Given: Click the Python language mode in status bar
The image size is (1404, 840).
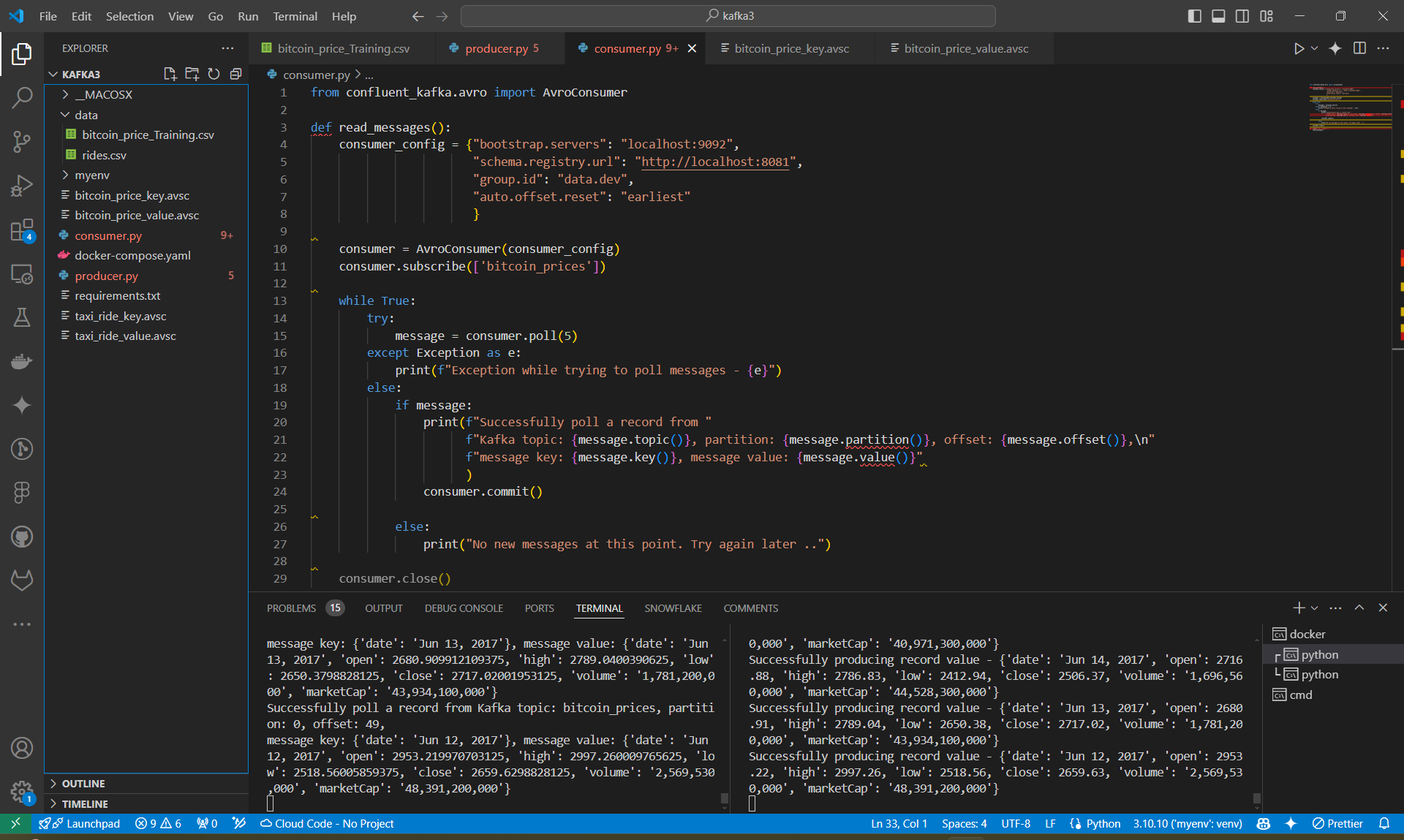Looking at the screenshot, I should [x=1103, y=823].
